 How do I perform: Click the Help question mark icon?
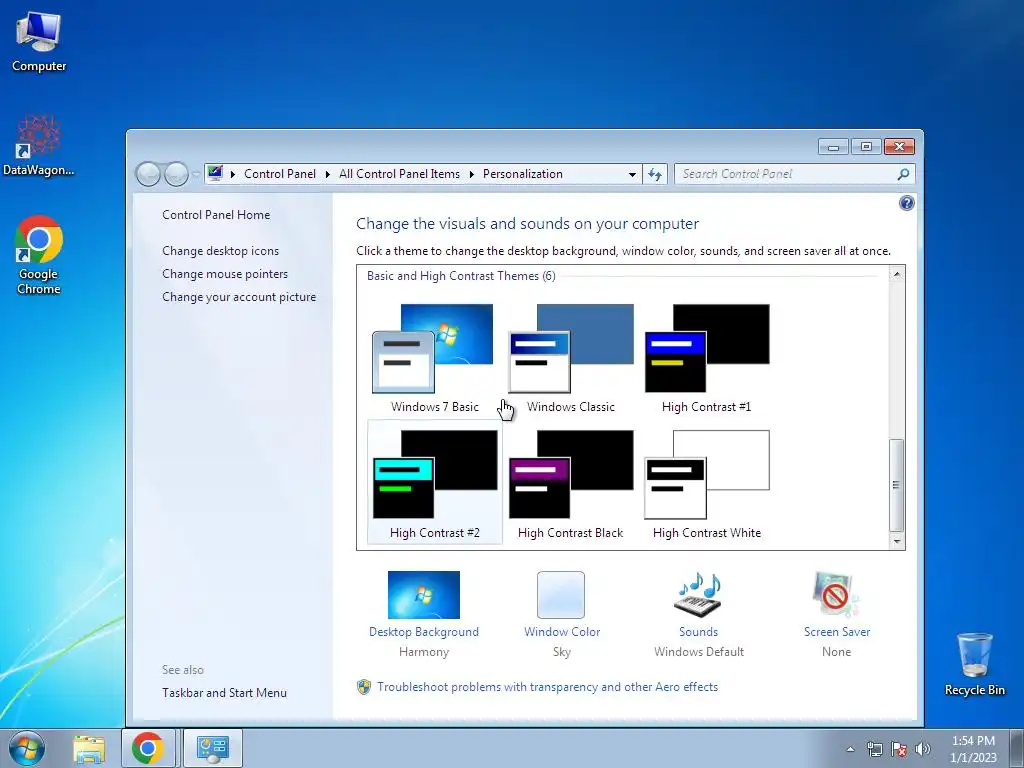tap(906, 203)
